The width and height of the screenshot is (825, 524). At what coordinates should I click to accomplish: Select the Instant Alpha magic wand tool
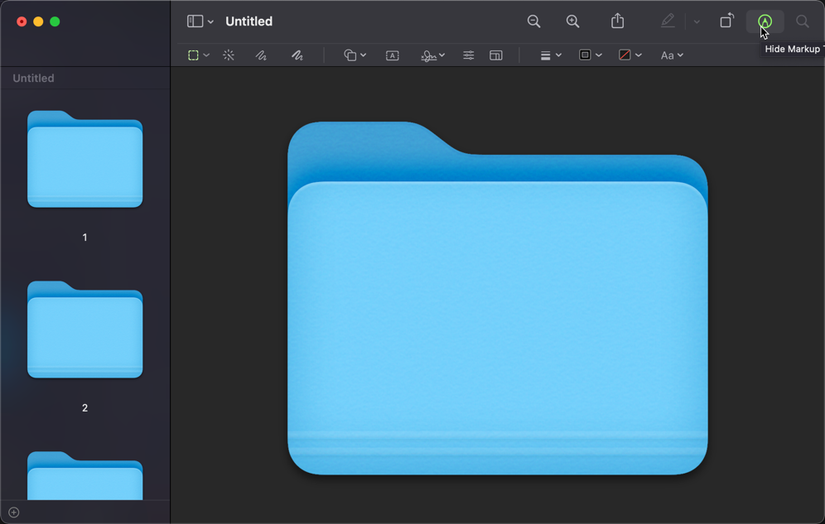(x=229, y=56)
